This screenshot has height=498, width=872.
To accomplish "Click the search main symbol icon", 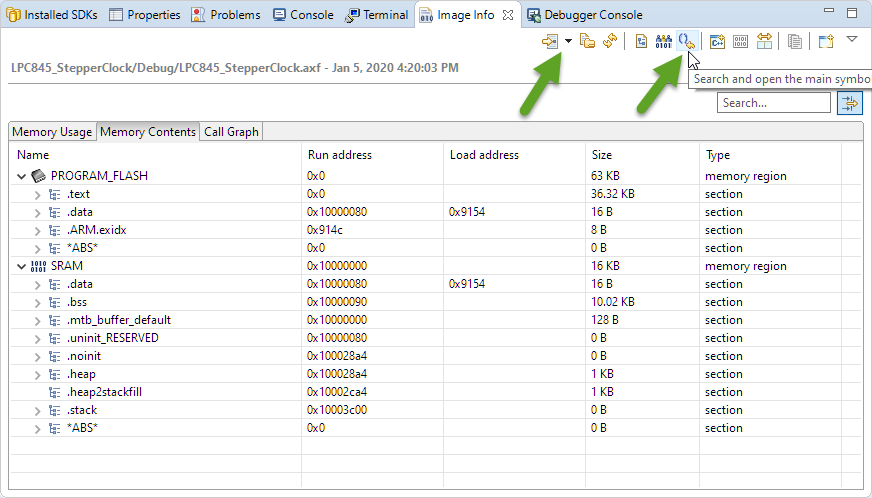I will [685, 41].
